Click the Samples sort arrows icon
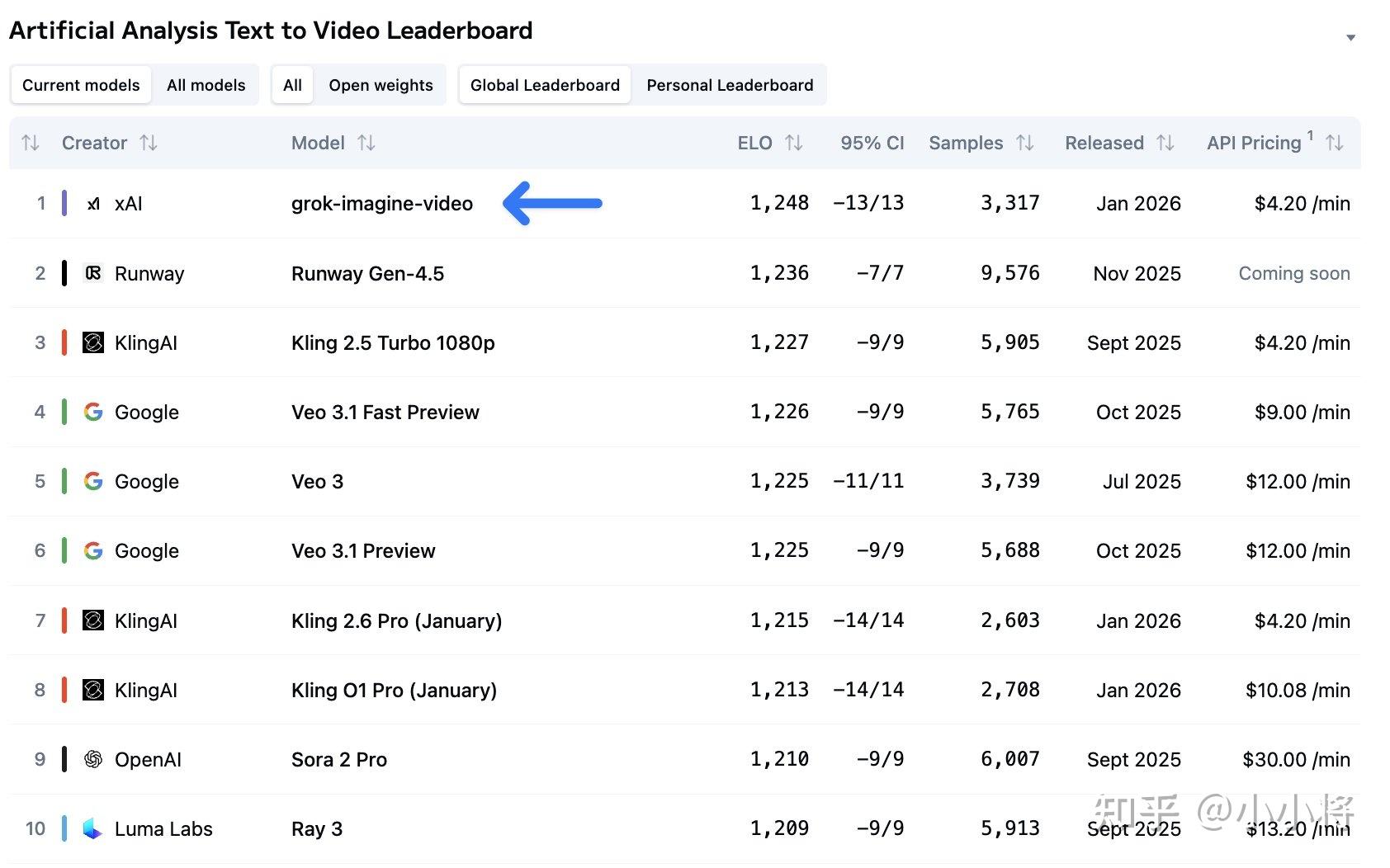1390x868 pixels. click(x=1025, y=143)
